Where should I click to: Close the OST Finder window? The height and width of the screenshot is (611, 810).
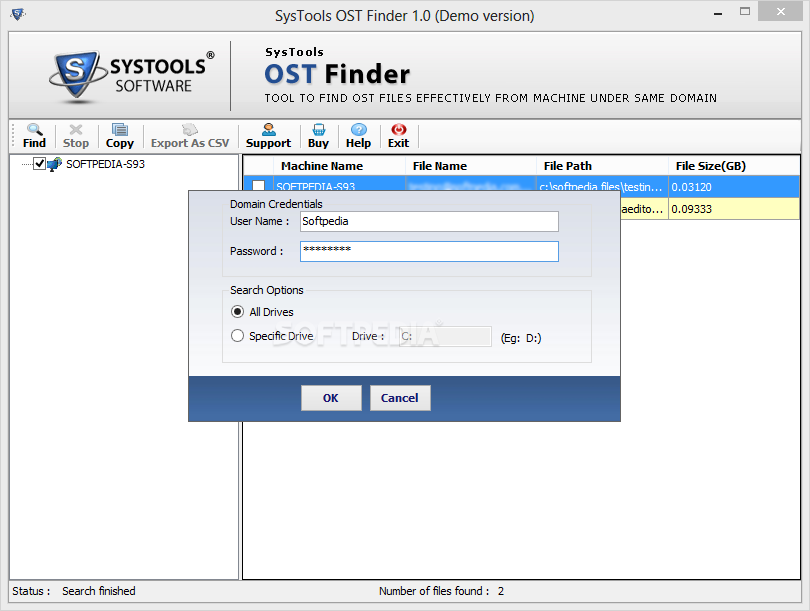[x=780, y=11]
